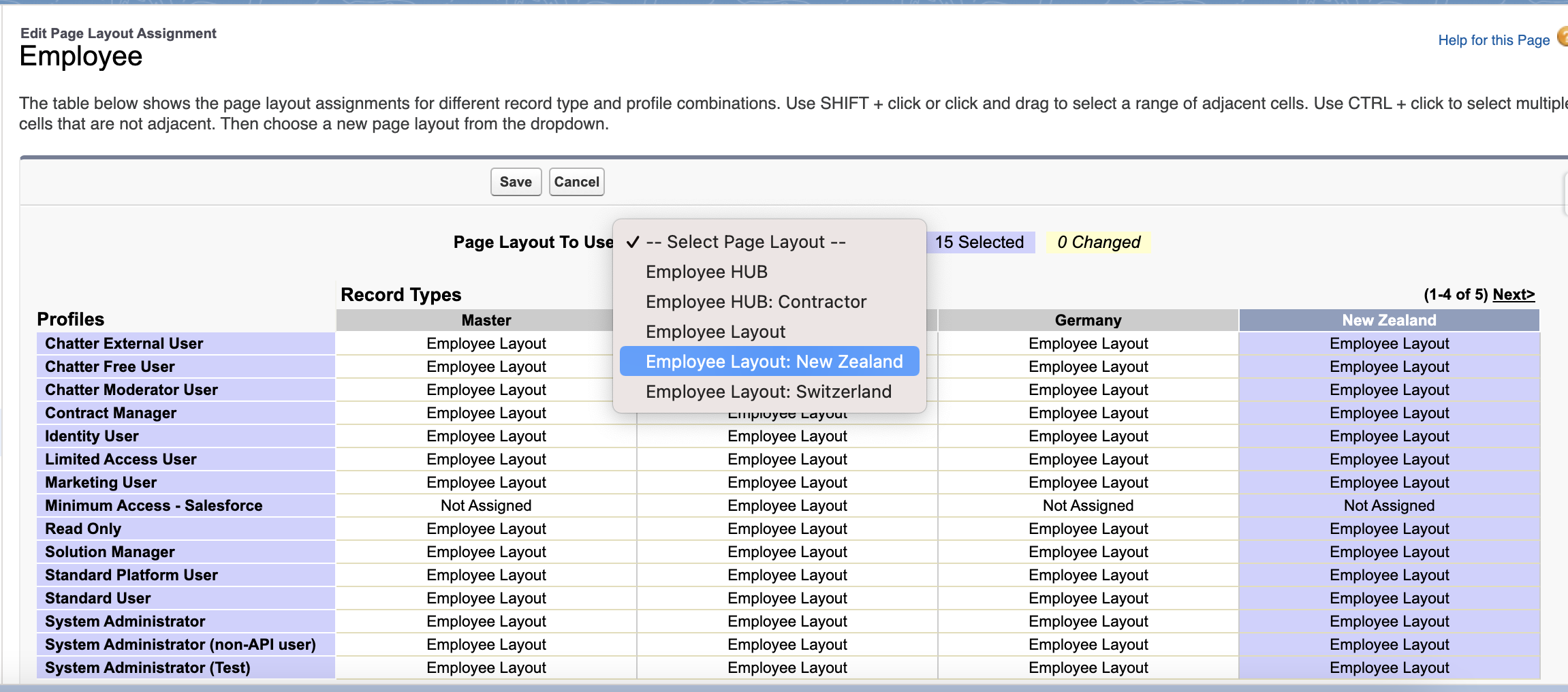The height and width of the screenshot is (692, 1568).
Task: Select Master cell for Minimum Access - Salesforce
Action: tap(486, 505)
